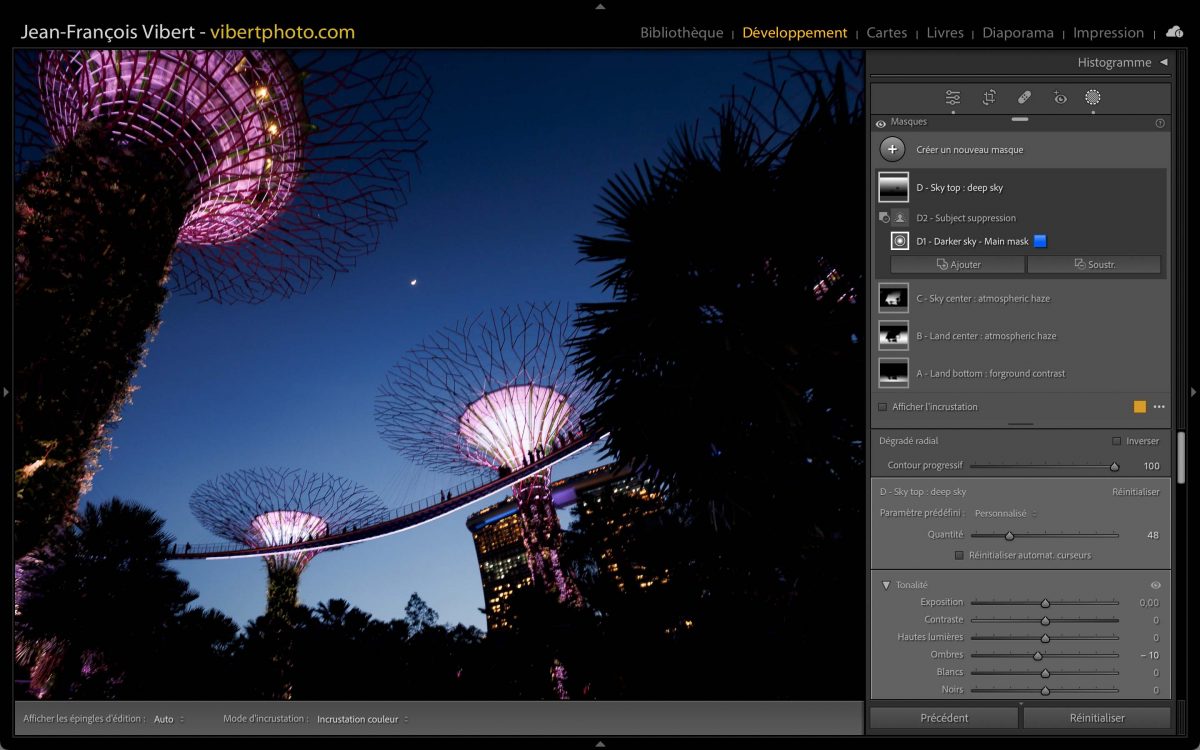Image resolution: width=1200 pixels, height=750 pixels.
Task: Select the Red eye correction tool
Action: click(1060, 97)
